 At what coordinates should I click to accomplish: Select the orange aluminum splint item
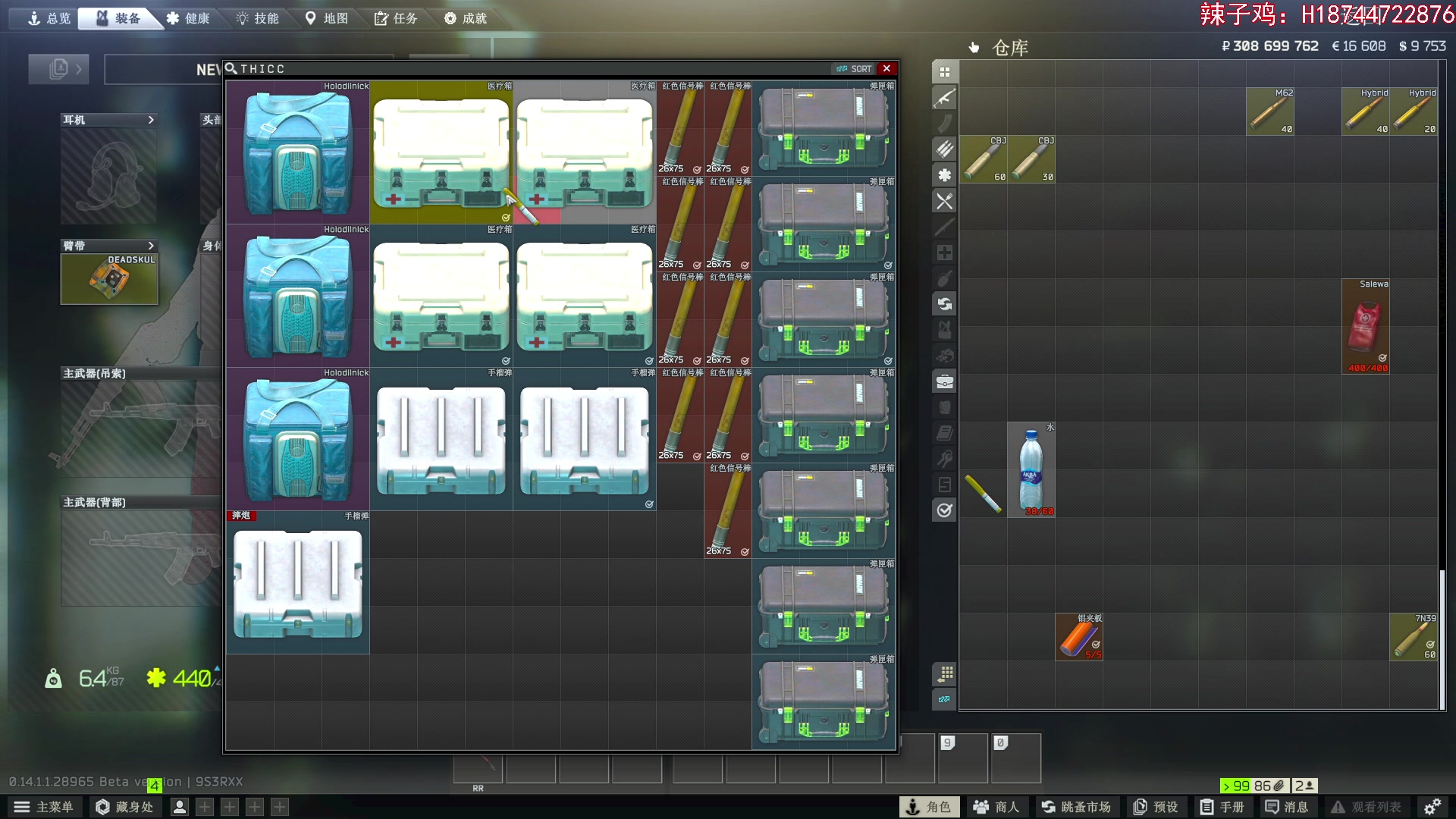click(1079, 637)
